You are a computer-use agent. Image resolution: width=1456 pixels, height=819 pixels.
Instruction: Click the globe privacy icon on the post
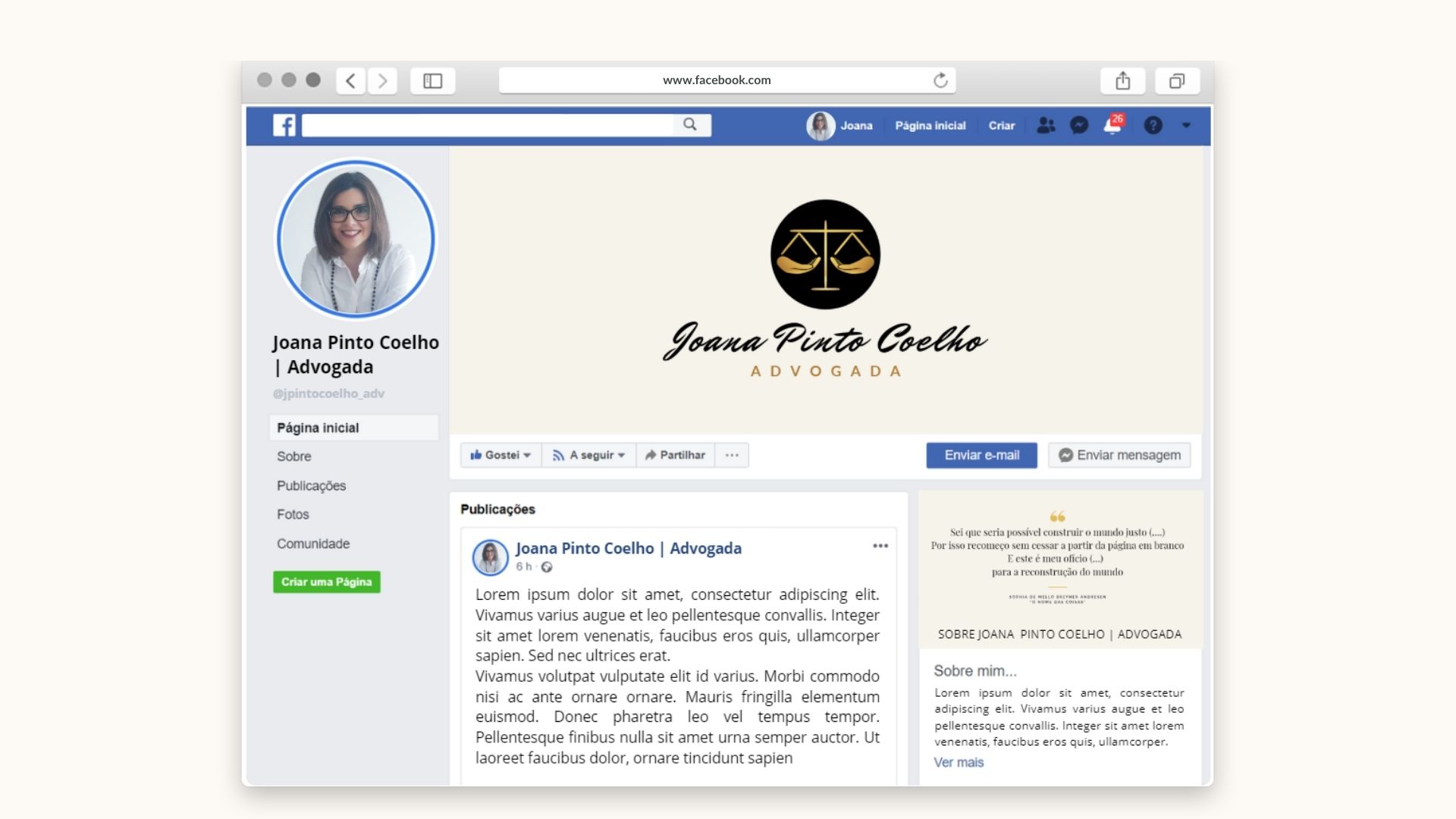(x=546, y=566)
